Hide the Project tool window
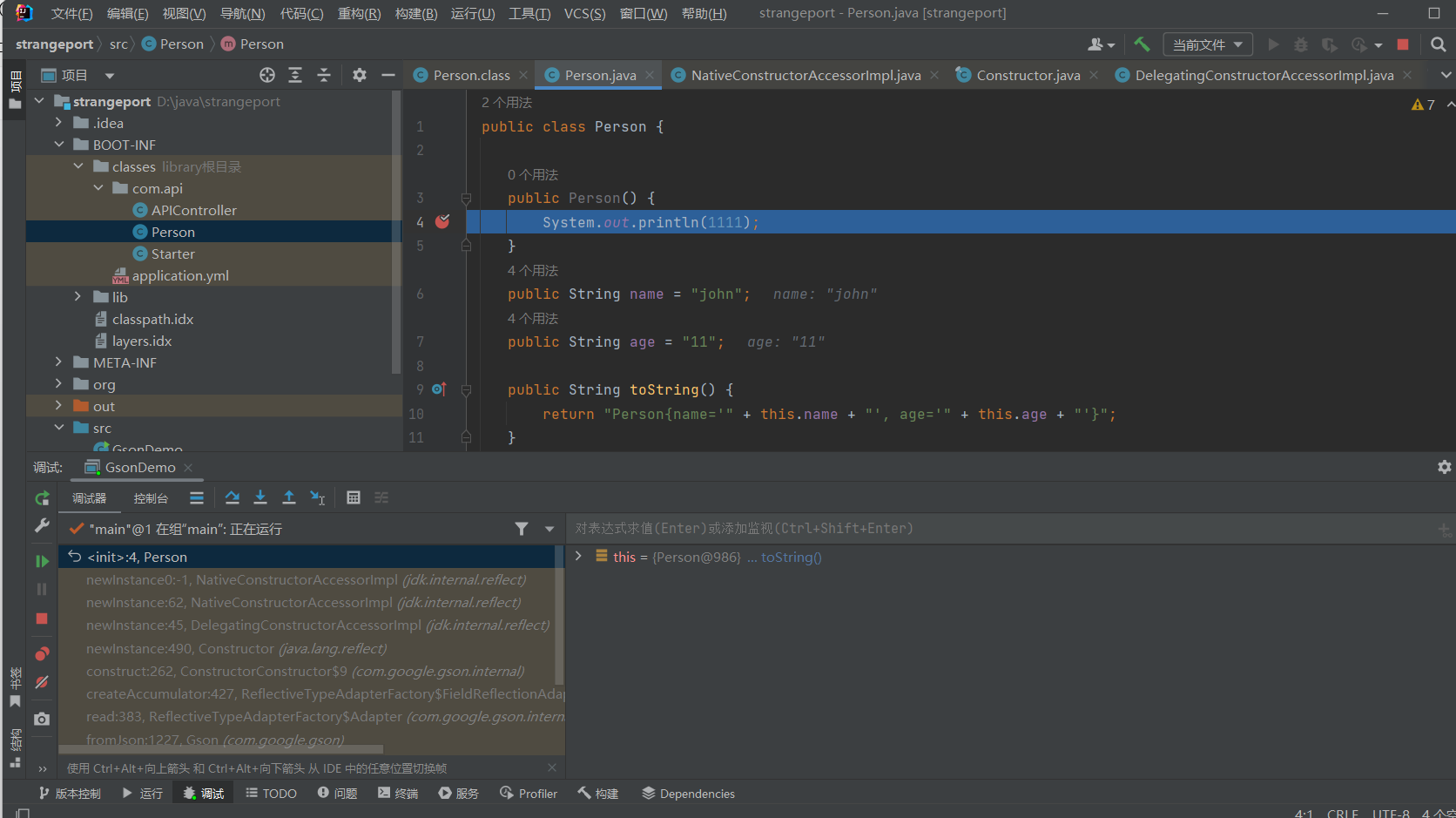 388,75
